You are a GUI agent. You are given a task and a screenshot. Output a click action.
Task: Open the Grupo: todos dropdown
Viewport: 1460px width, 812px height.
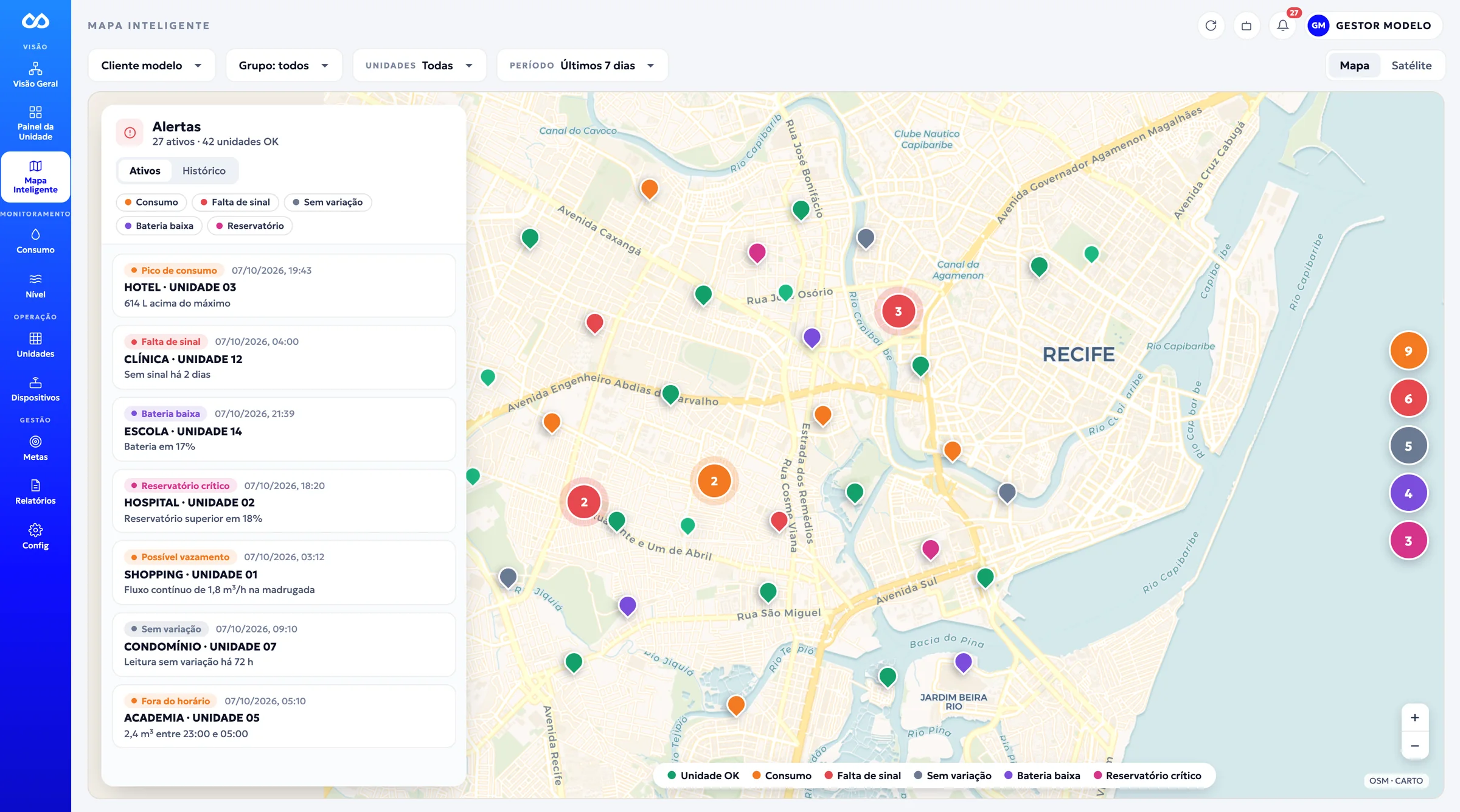(283, 65)
